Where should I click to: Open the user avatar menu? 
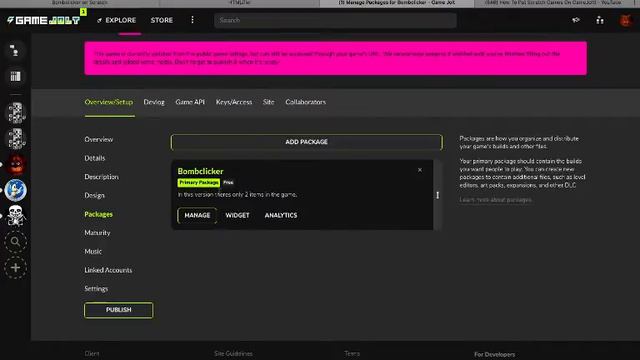[x=625, y=20]
